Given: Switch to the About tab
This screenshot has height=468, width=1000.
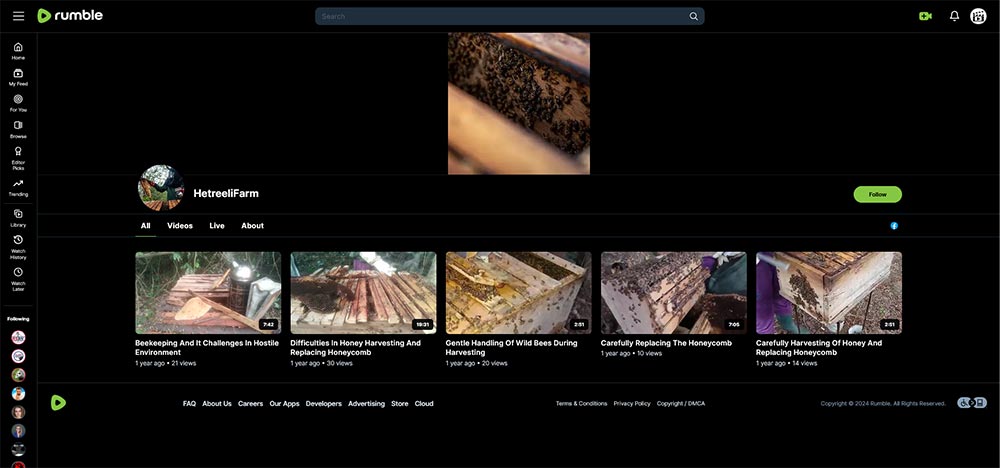Looking at the screenshot, I should tap(253, 226).
